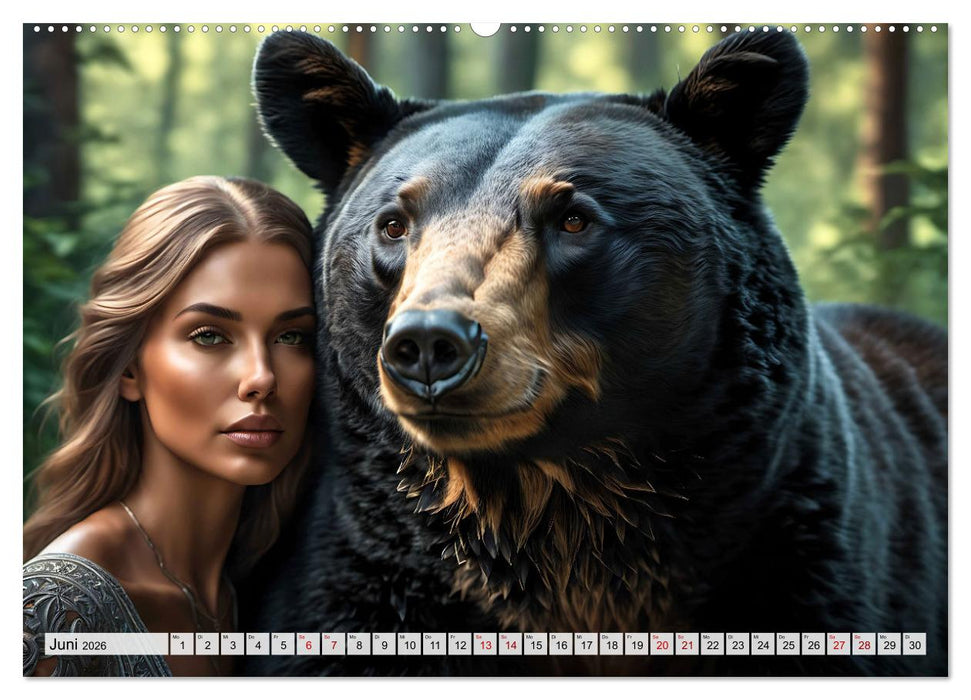971x700 pixels.
Task: Select the red date 27
Action: tap(839, 644)
